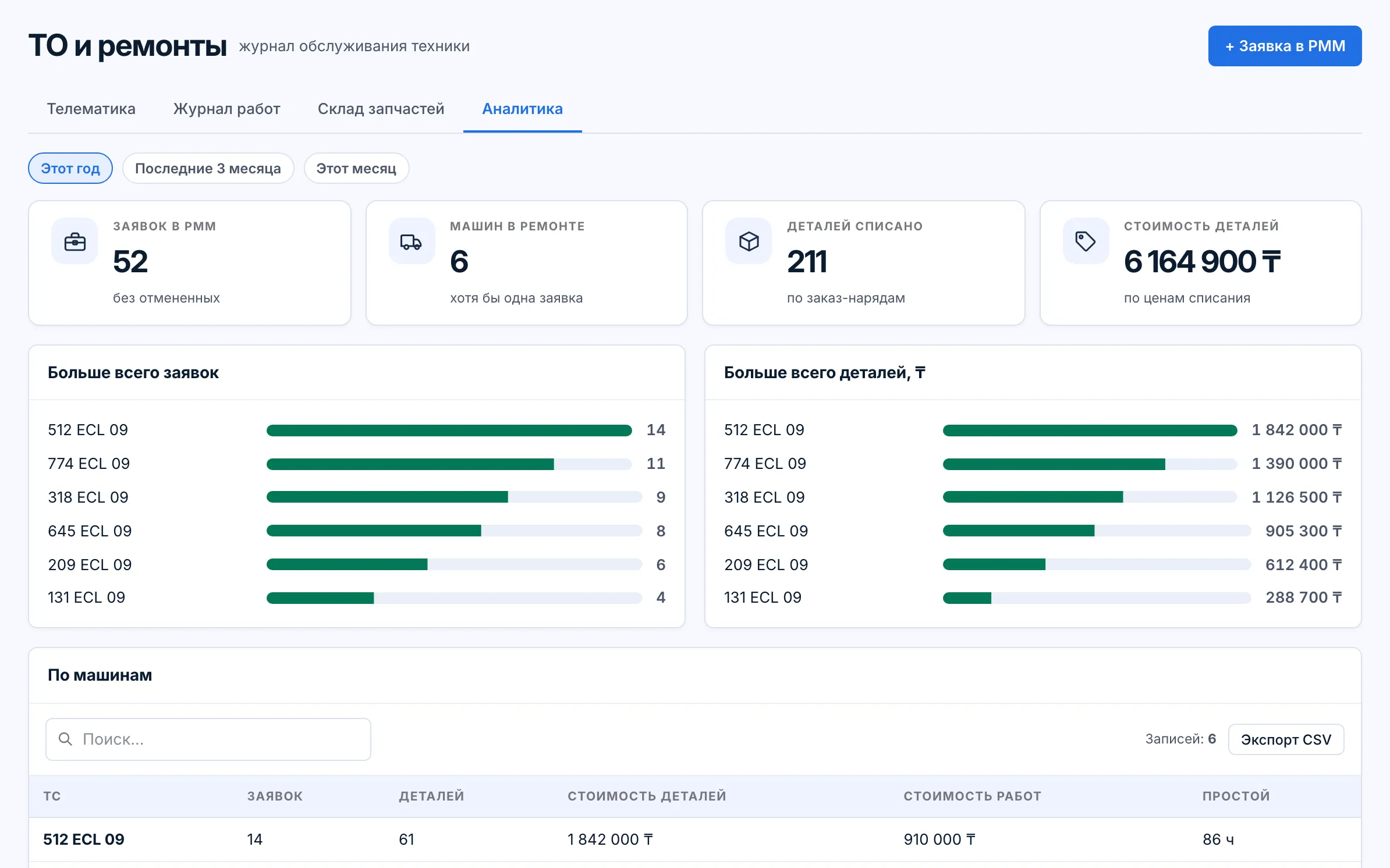The width and height of the screenshot is (1390, 868).
Task: Click the 86 ч downtime cell
Action: [x=1218, y=839]
